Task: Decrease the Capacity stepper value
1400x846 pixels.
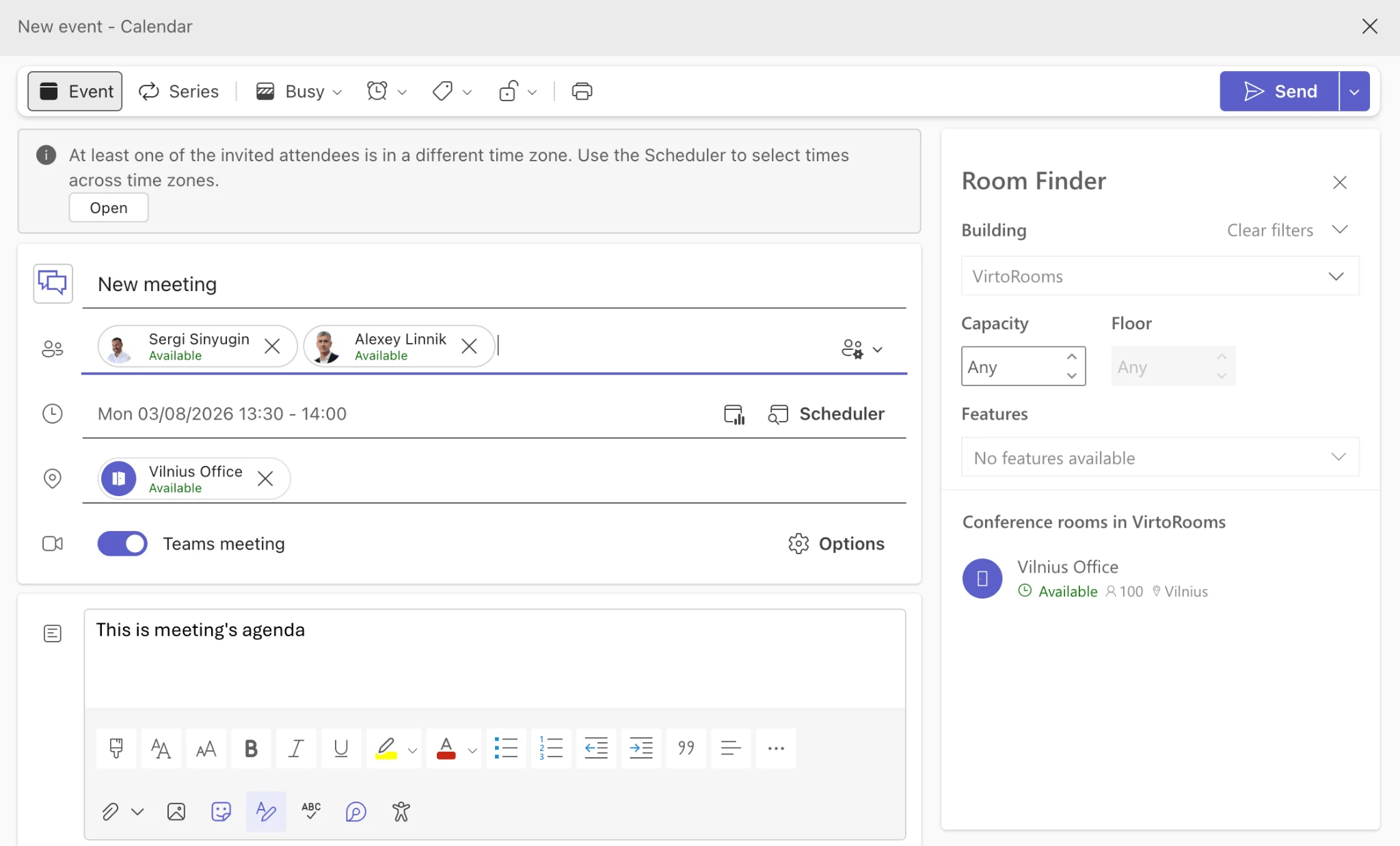Action: coord(1072,376)
